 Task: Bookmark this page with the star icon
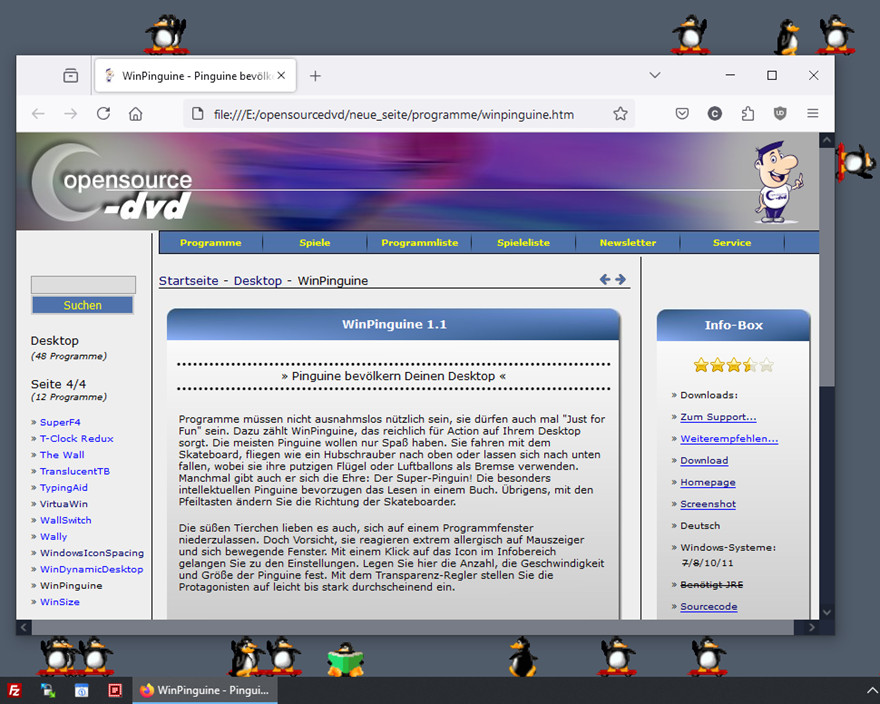tap(620, 114)
